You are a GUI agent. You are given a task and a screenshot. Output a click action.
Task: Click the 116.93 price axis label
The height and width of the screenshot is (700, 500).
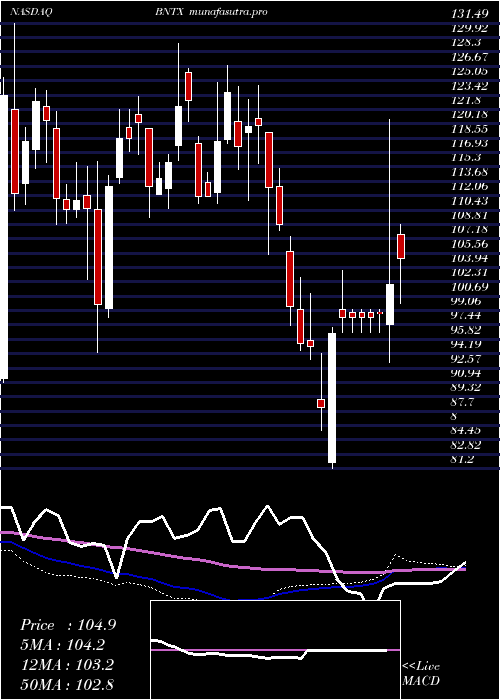[x=470, y=143]
